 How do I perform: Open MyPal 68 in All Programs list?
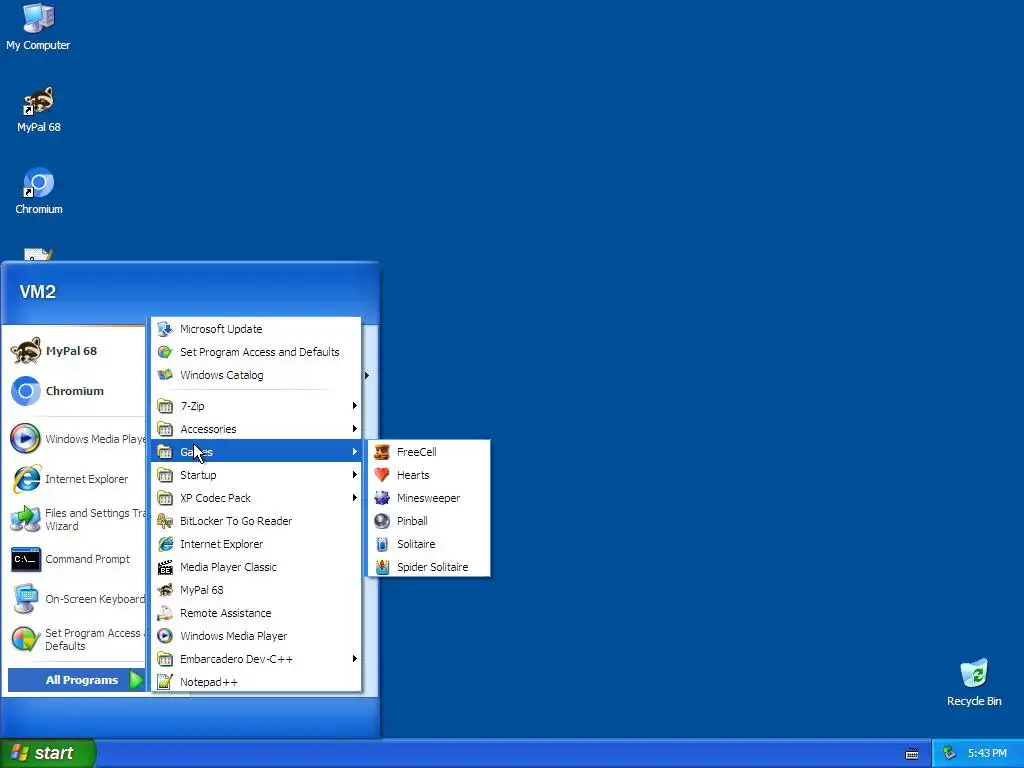pos(256,590)
